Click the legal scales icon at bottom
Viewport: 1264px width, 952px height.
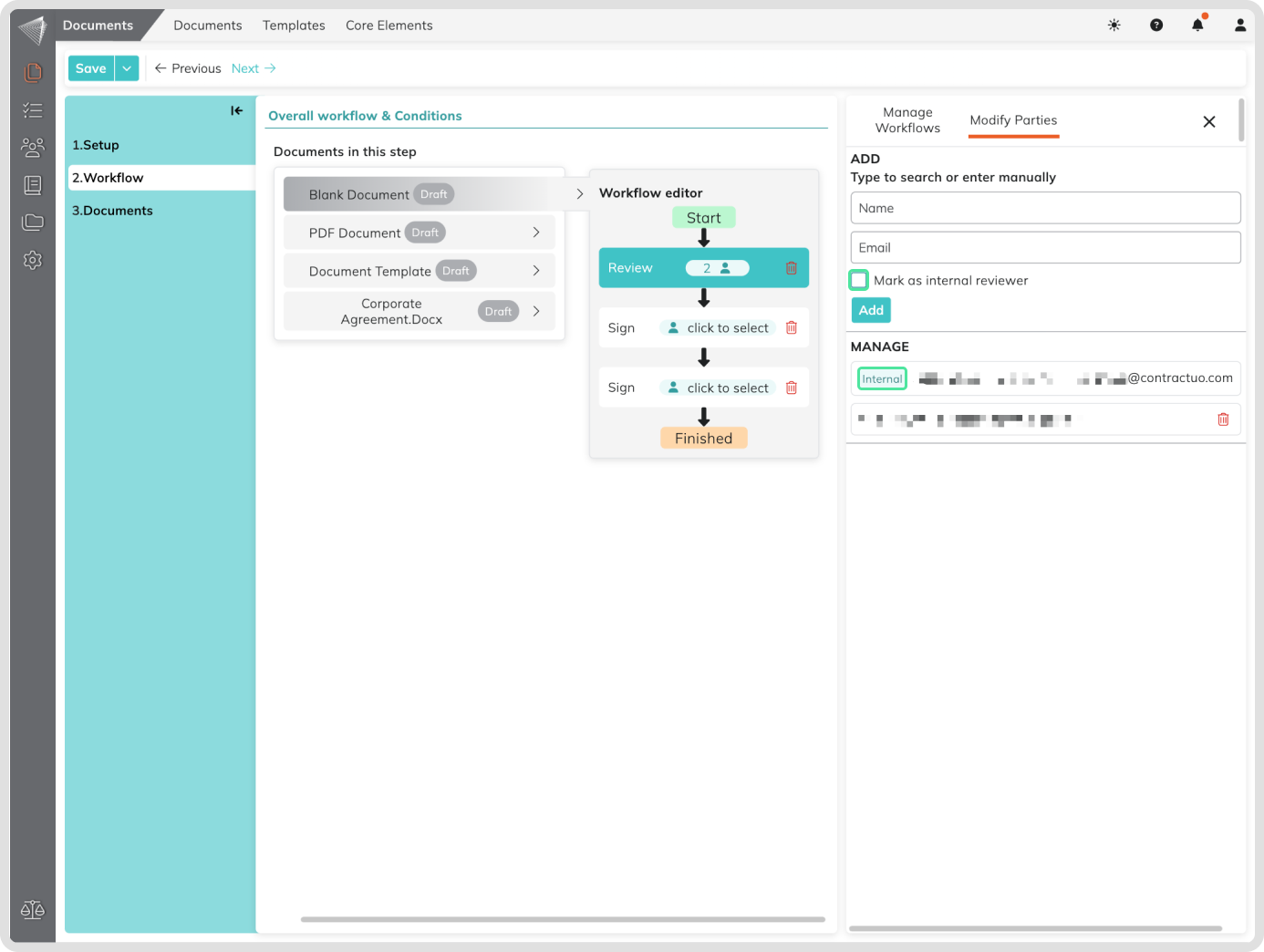33,909
